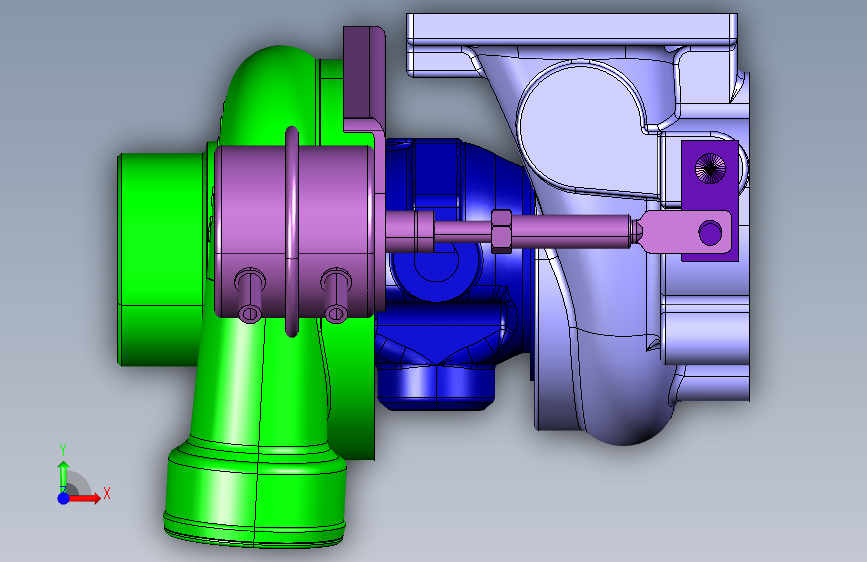Select the right hose nipple on actuator
867x562 pixels.
click(336, 295)
